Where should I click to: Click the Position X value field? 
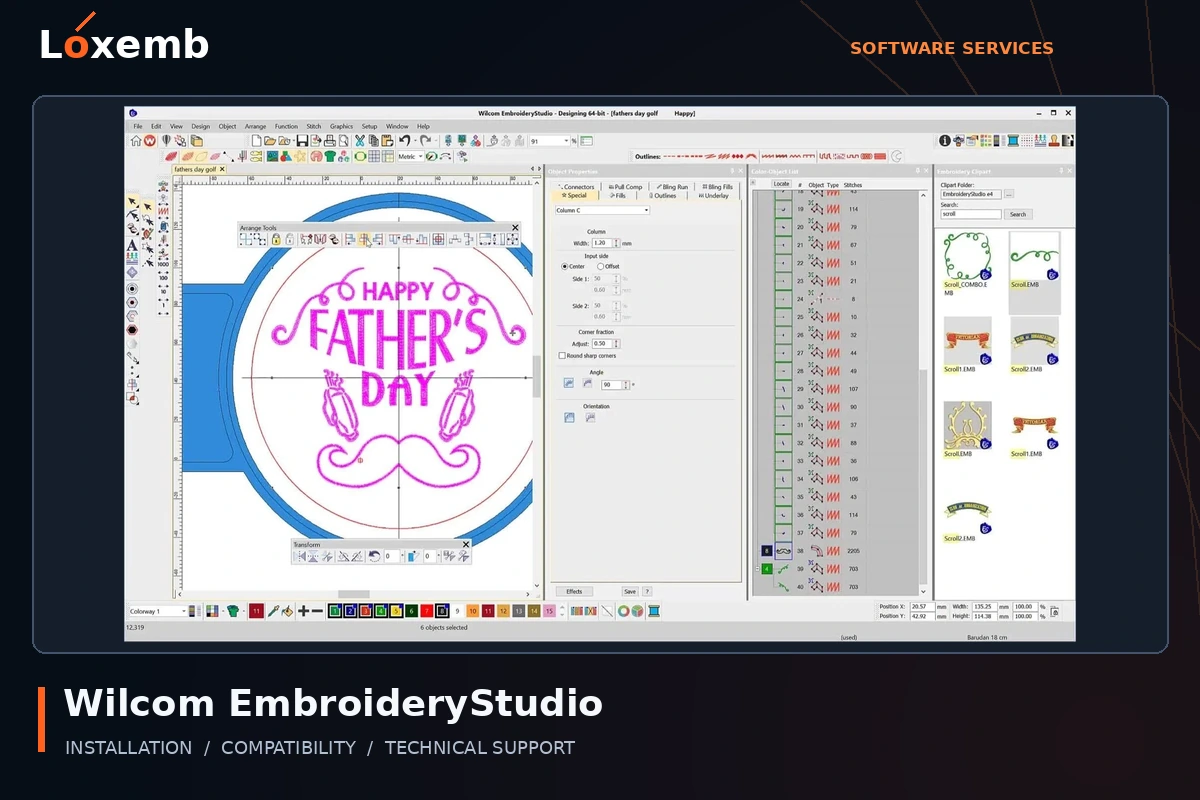[922, 606]
